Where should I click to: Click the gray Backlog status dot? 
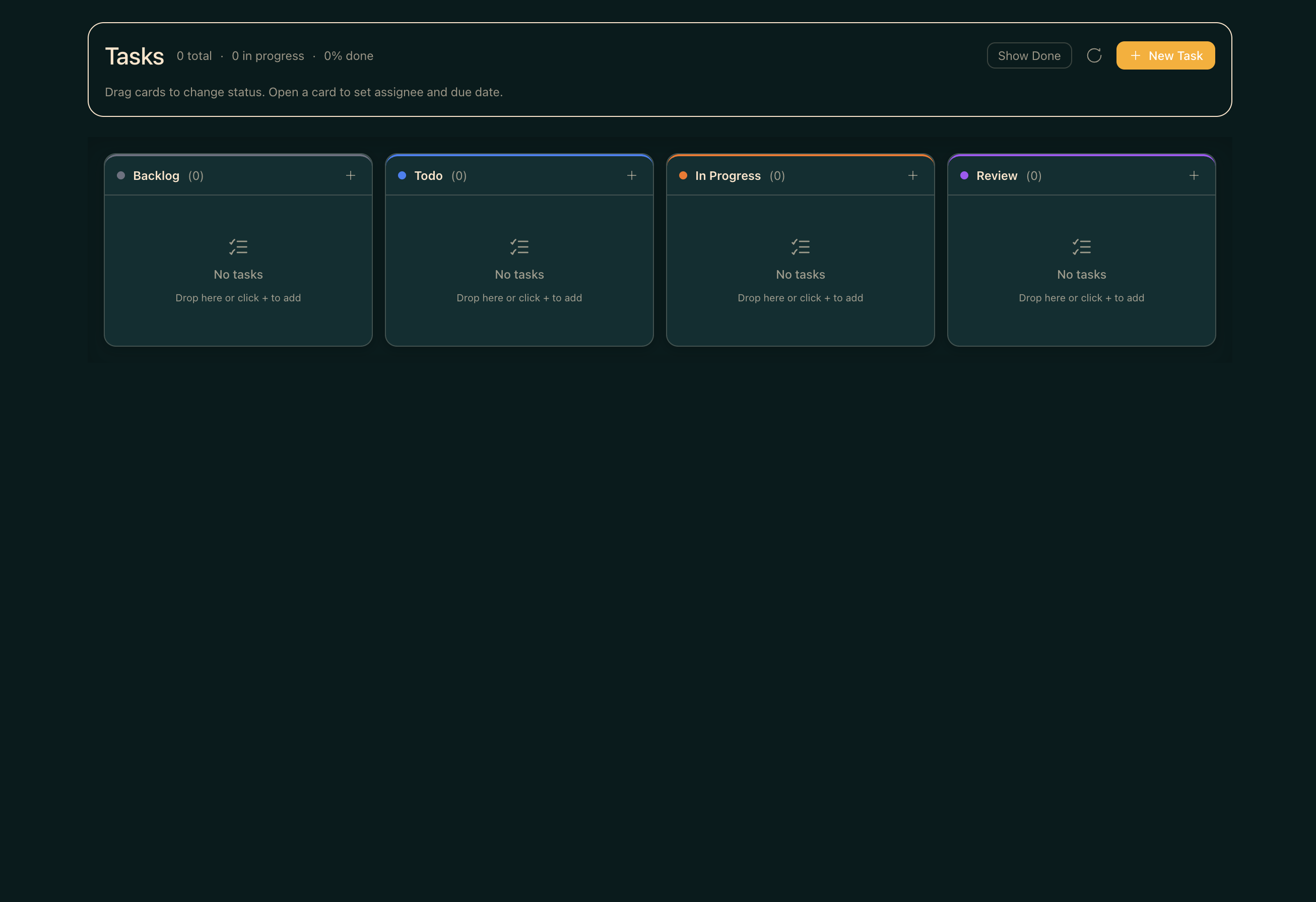tap(120, 175)
